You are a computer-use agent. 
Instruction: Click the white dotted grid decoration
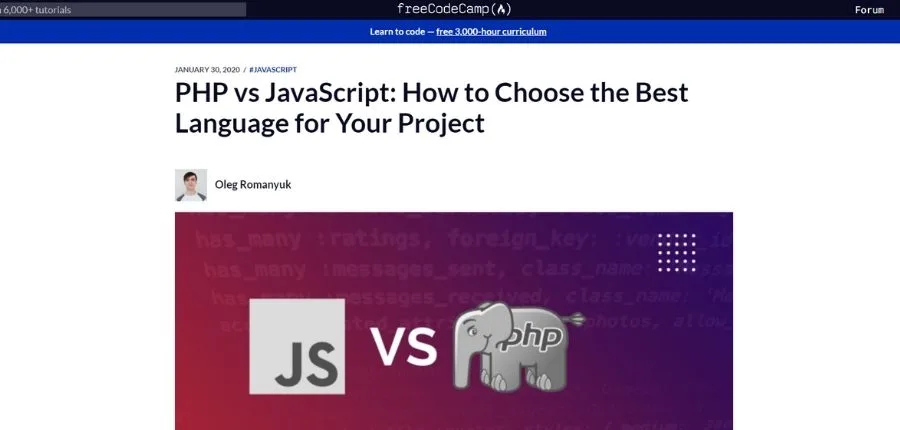[x=677, y=252]
